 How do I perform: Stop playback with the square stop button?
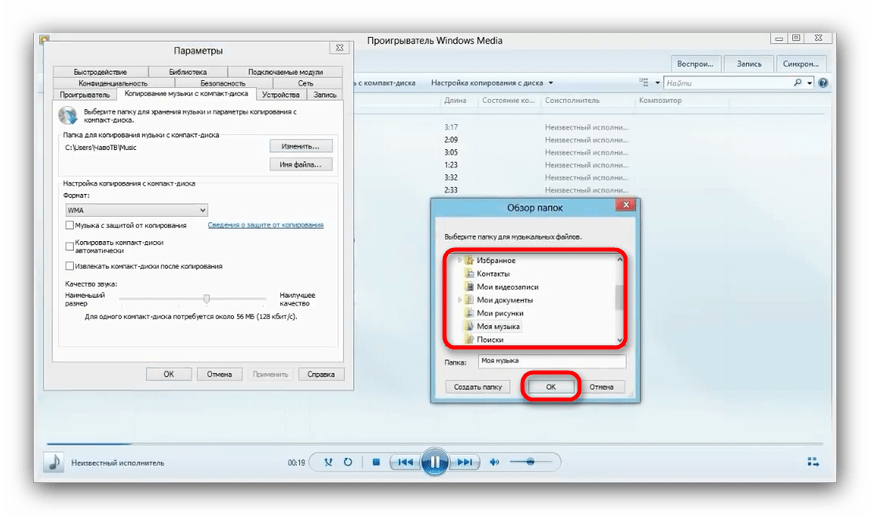click(x=376, y=462)
